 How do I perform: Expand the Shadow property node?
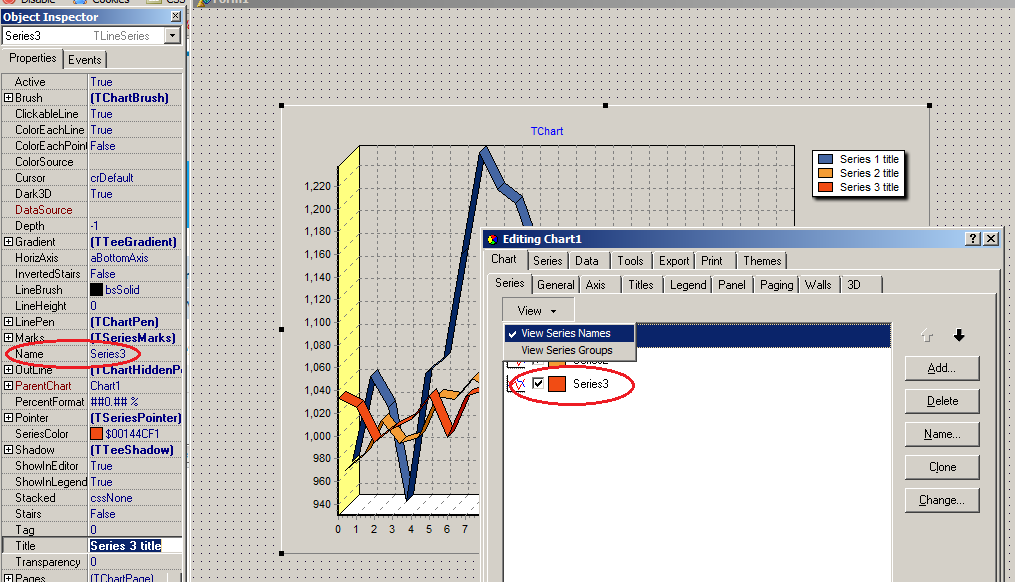coord(8,450)
